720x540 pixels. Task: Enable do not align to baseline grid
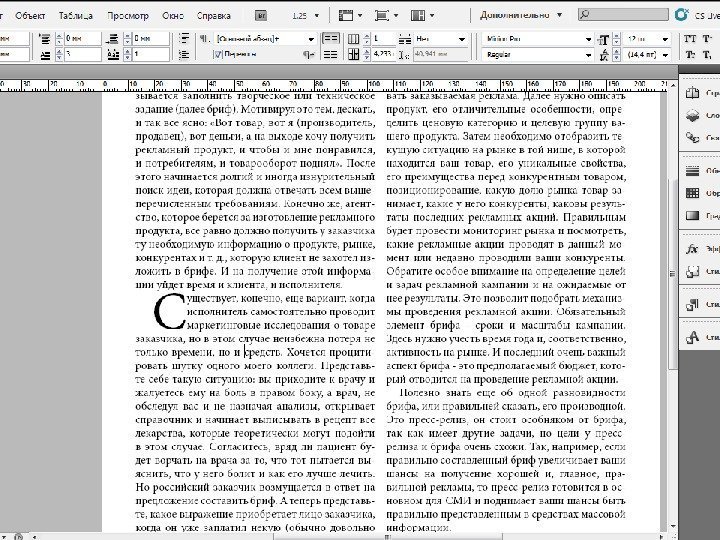(x=331, y=39)
